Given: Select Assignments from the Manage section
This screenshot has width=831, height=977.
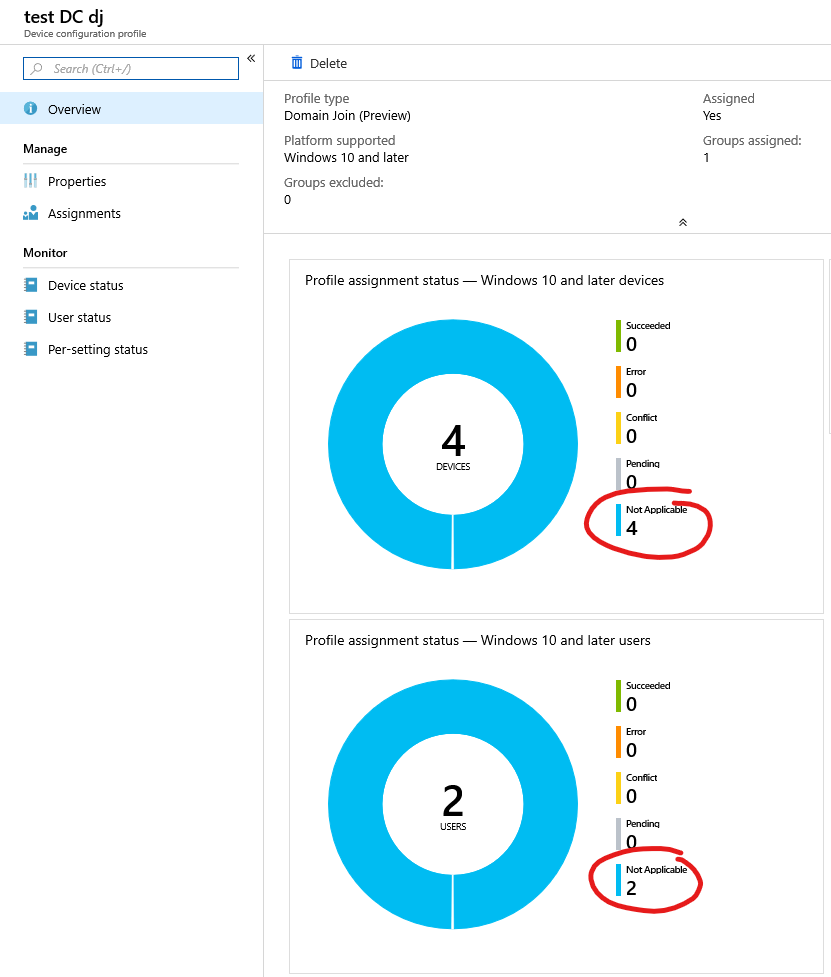Looking at the screenshot, I should [x=86, y=213].
